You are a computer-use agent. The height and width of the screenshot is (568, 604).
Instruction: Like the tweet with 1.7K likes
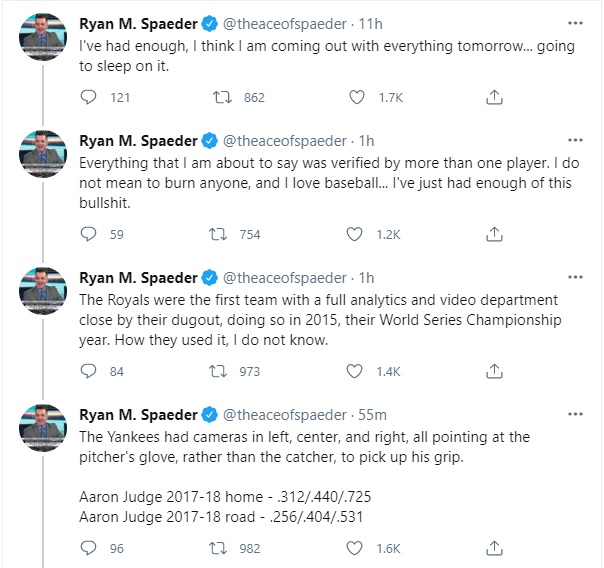coord(357,97)
